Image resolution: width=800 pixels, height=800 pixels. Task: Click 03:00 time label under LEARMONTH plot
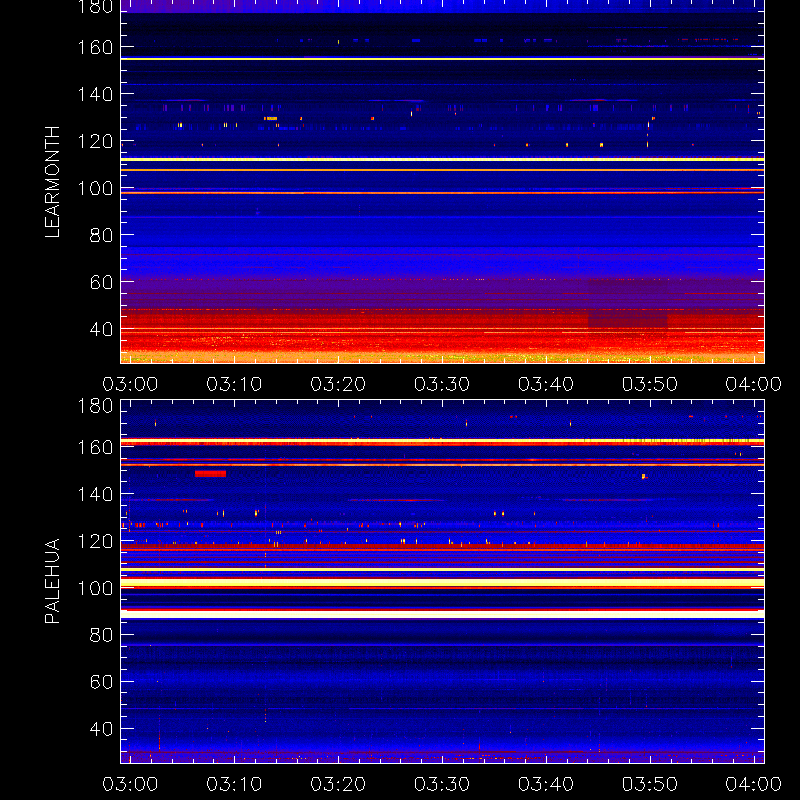coord(130,384)
